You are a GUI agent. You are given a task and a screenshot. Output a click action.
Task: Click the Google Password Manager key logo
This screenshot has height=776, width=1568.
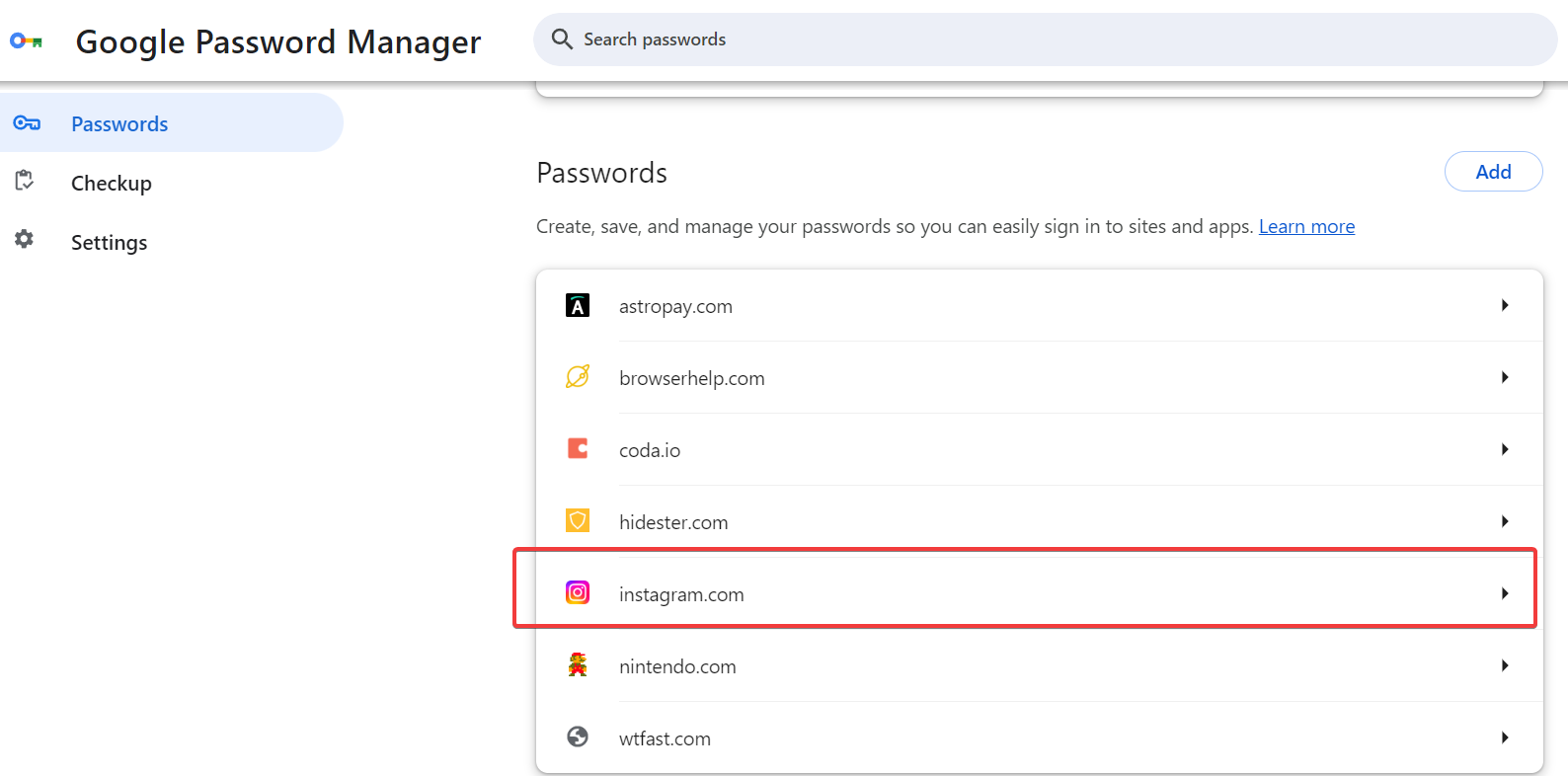pos(27,41)
